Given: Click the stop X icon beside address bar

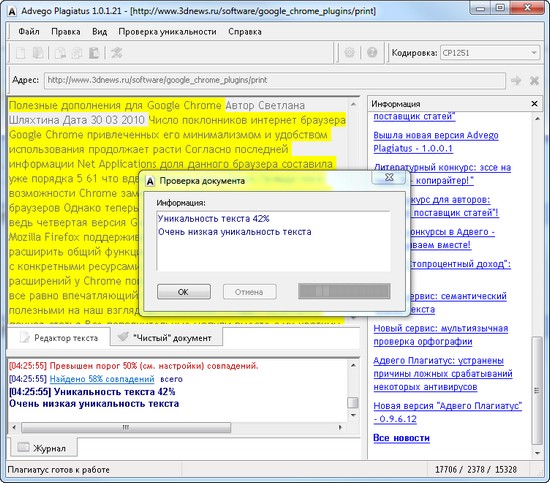Looking at the screenshot, I should 534,81.
